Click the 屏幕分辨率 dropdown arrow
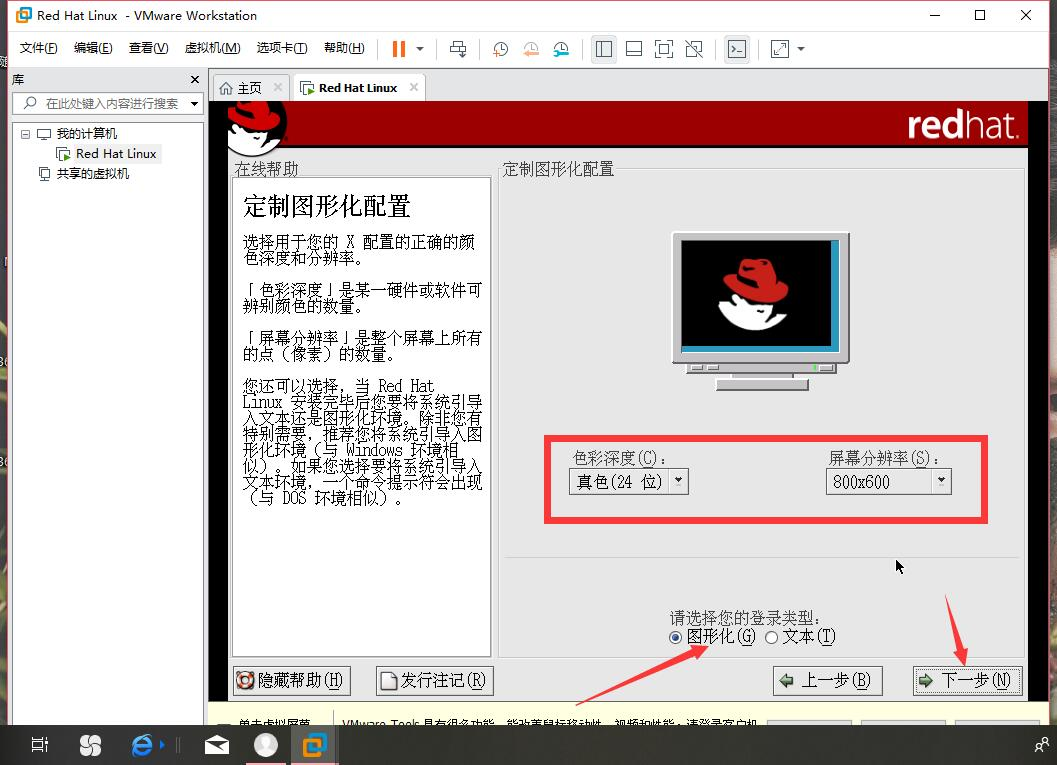 point(941,481)
